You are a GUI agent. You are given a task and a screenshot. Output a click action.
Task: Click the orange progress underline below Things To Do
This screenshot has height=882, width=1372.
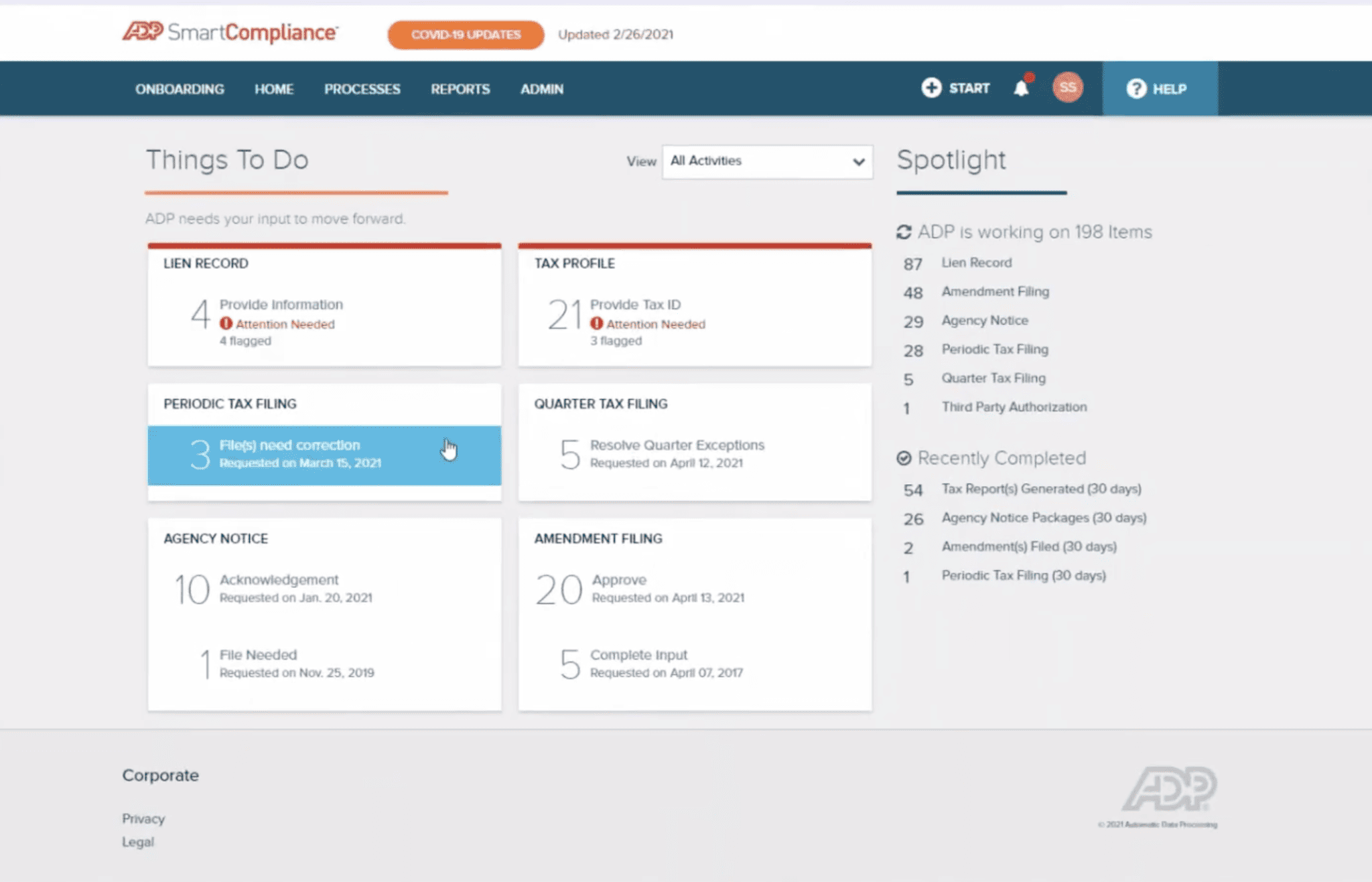pyautogui.click(x=297, y=194)
